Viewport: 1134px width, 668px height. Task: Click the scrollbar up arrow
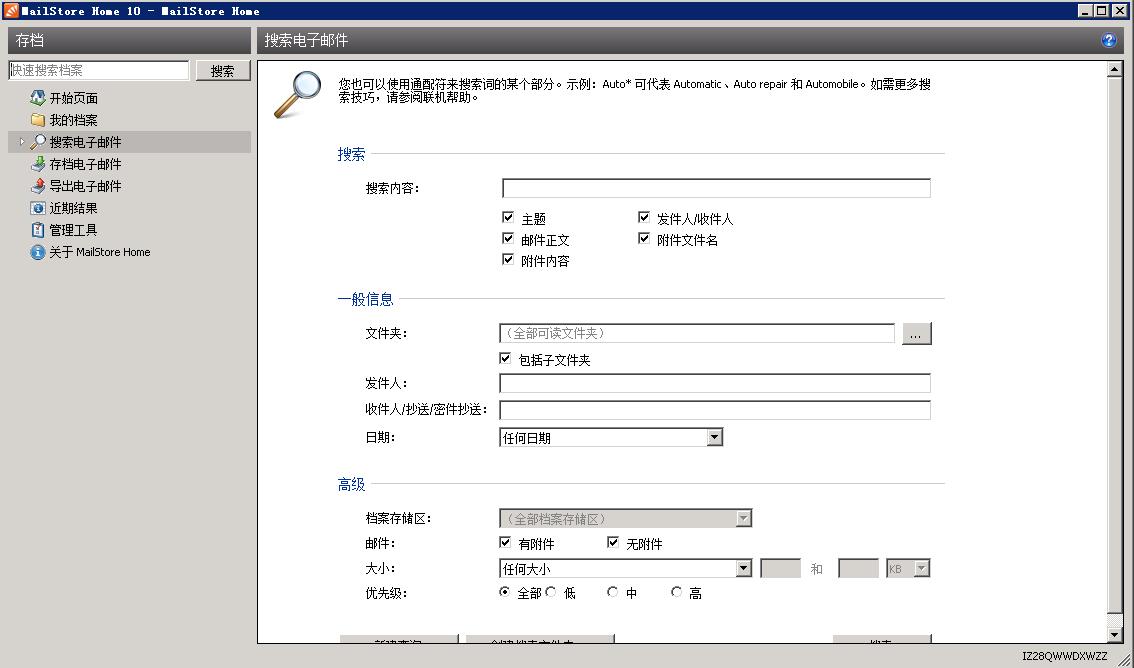click(x=1114, y=69)
